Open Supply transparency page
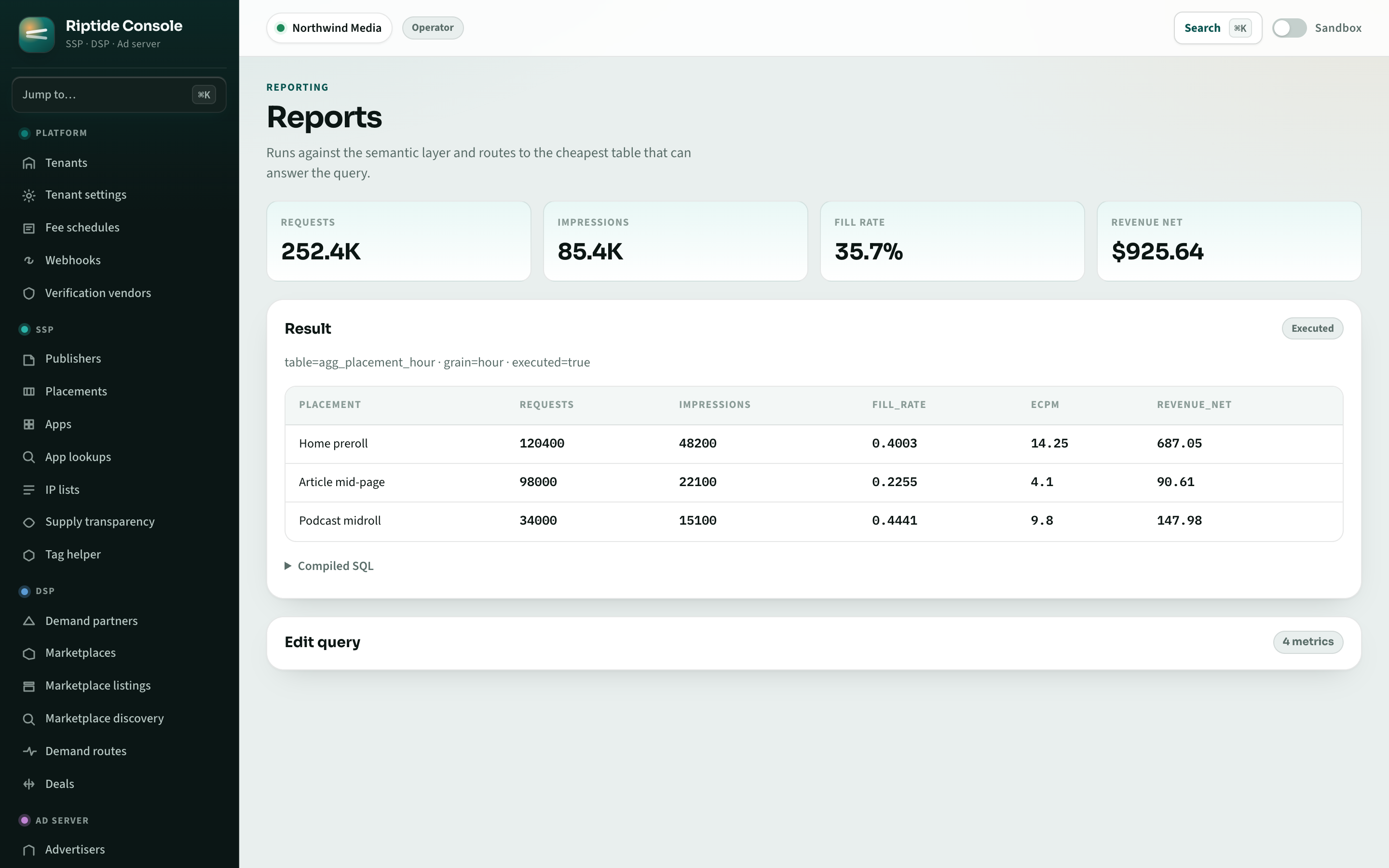Screen dimensions: 1389x868 coord(119,522)
